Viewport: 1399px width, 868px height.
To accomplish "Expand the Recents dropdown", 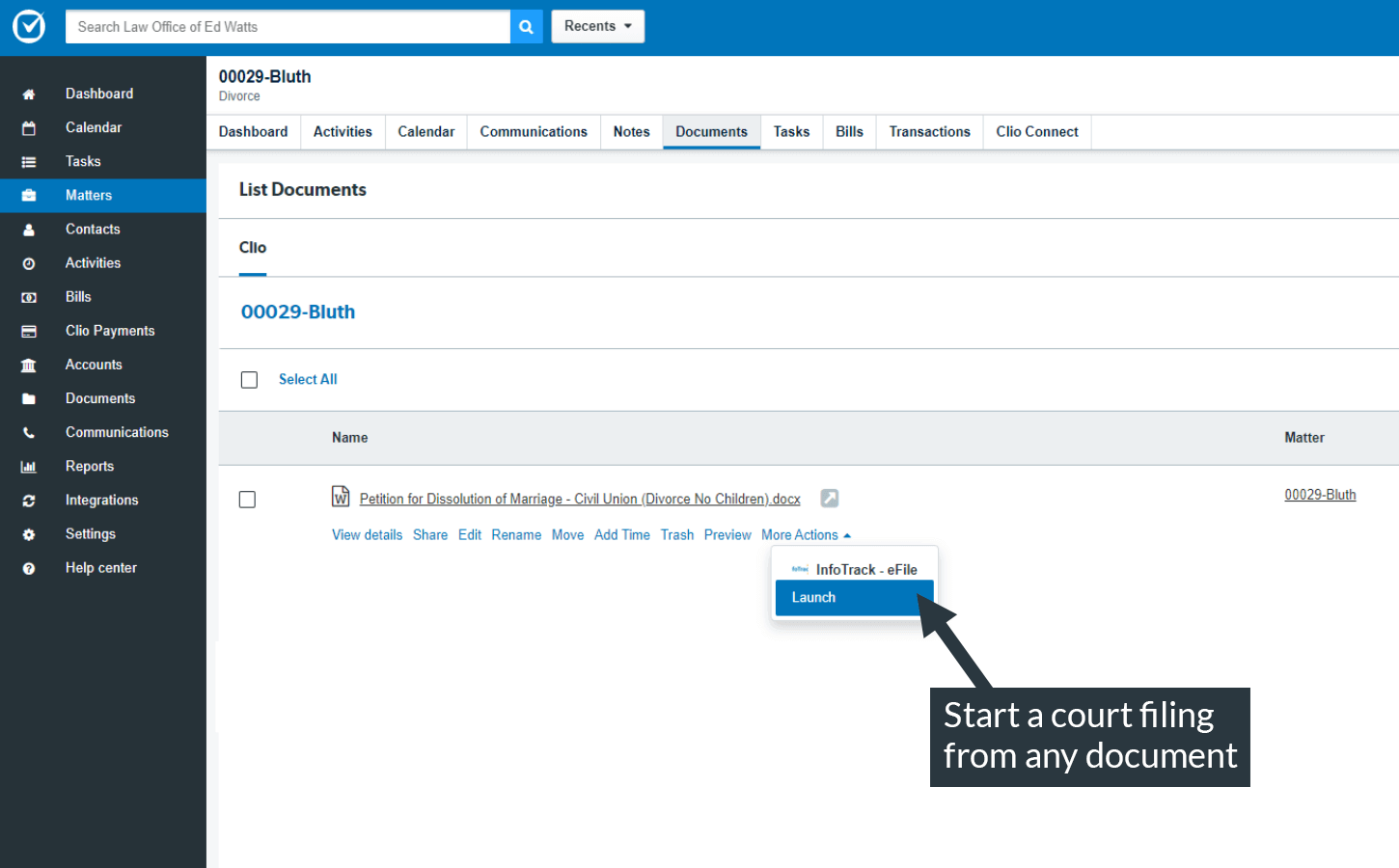I will (597, 27).
